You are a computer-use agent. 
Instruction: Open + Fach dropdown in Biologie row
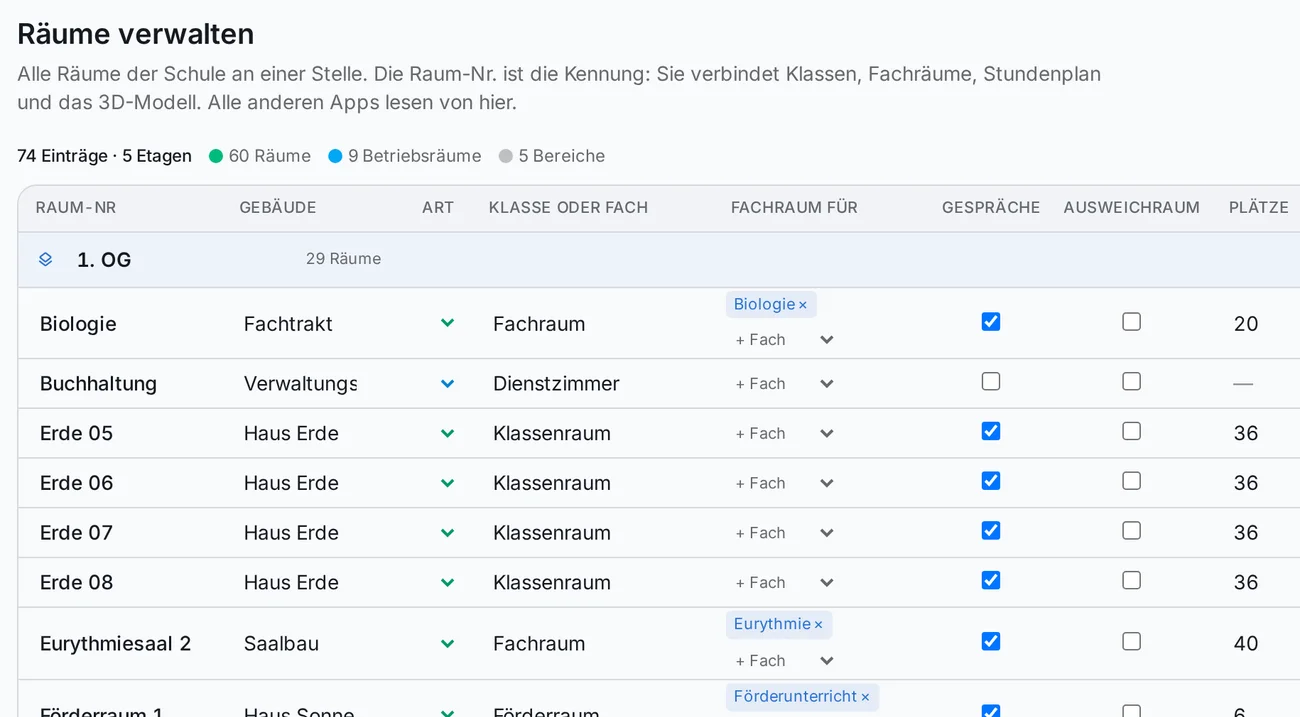click(x=784, y=340)
